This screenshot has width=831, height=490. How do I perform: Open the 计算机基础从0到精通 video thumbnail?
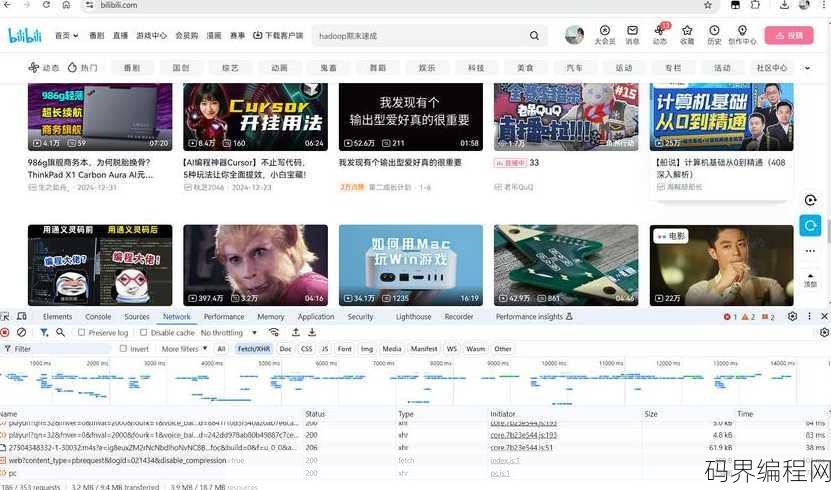click(721, 117)
